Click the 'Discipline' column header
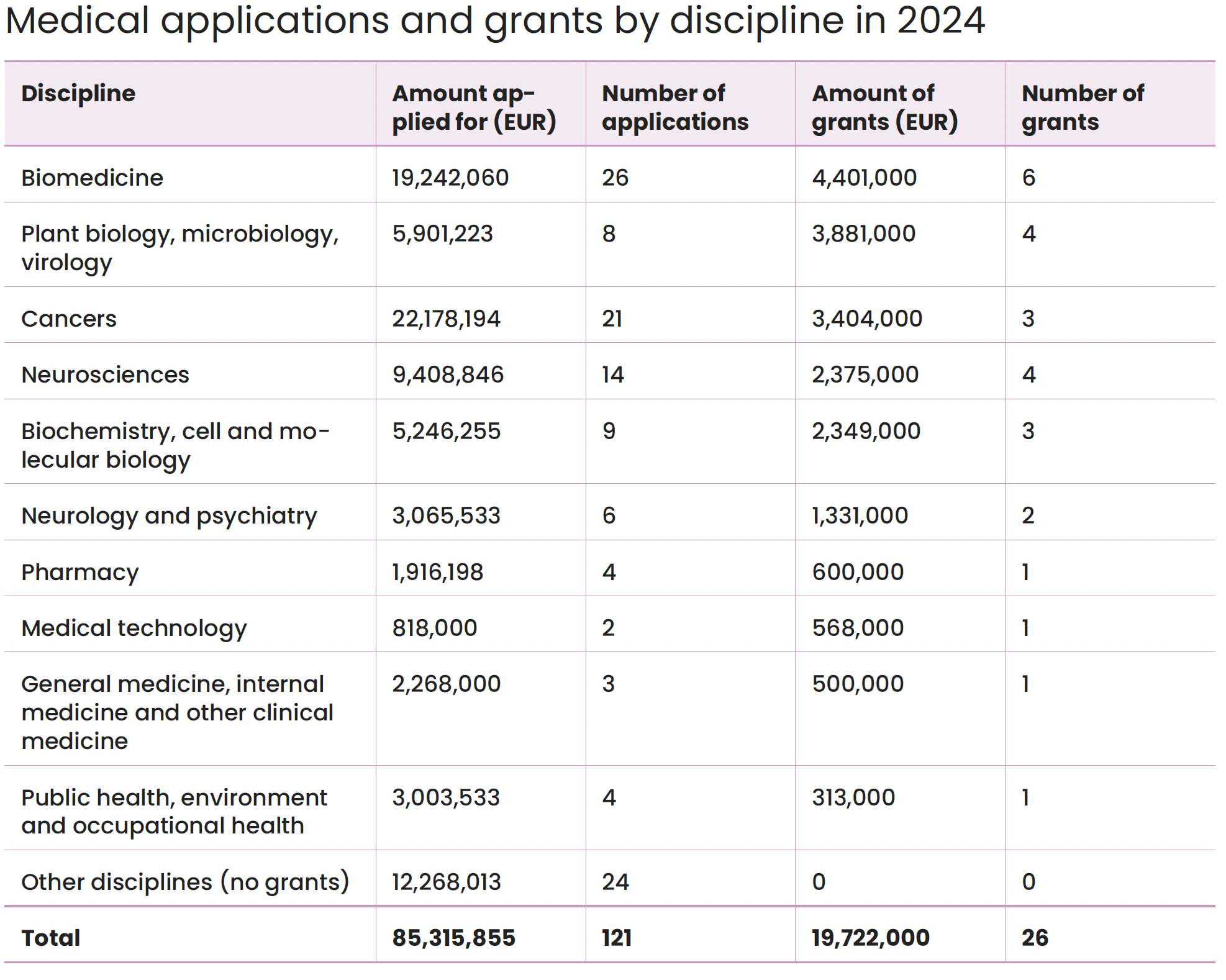 pyautogui.click(x=78, y=93)
